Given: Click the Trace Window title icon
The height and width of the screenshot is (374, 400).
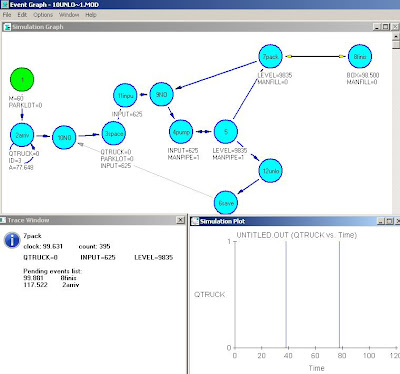Looking at the screenshot, I should 3,220.
